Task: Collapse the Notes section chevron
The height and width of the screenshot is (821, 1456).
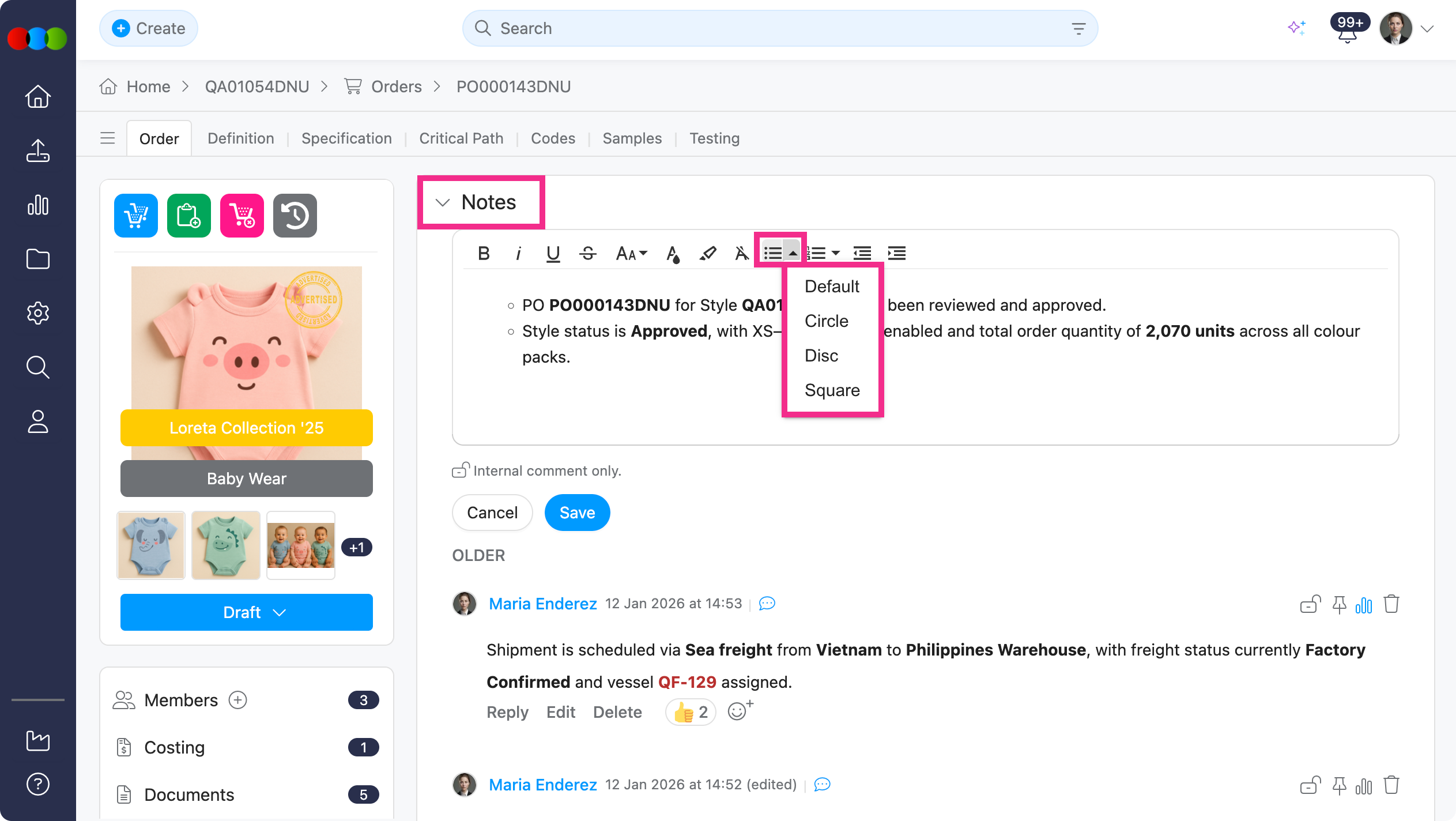Action: coord(443,202)
